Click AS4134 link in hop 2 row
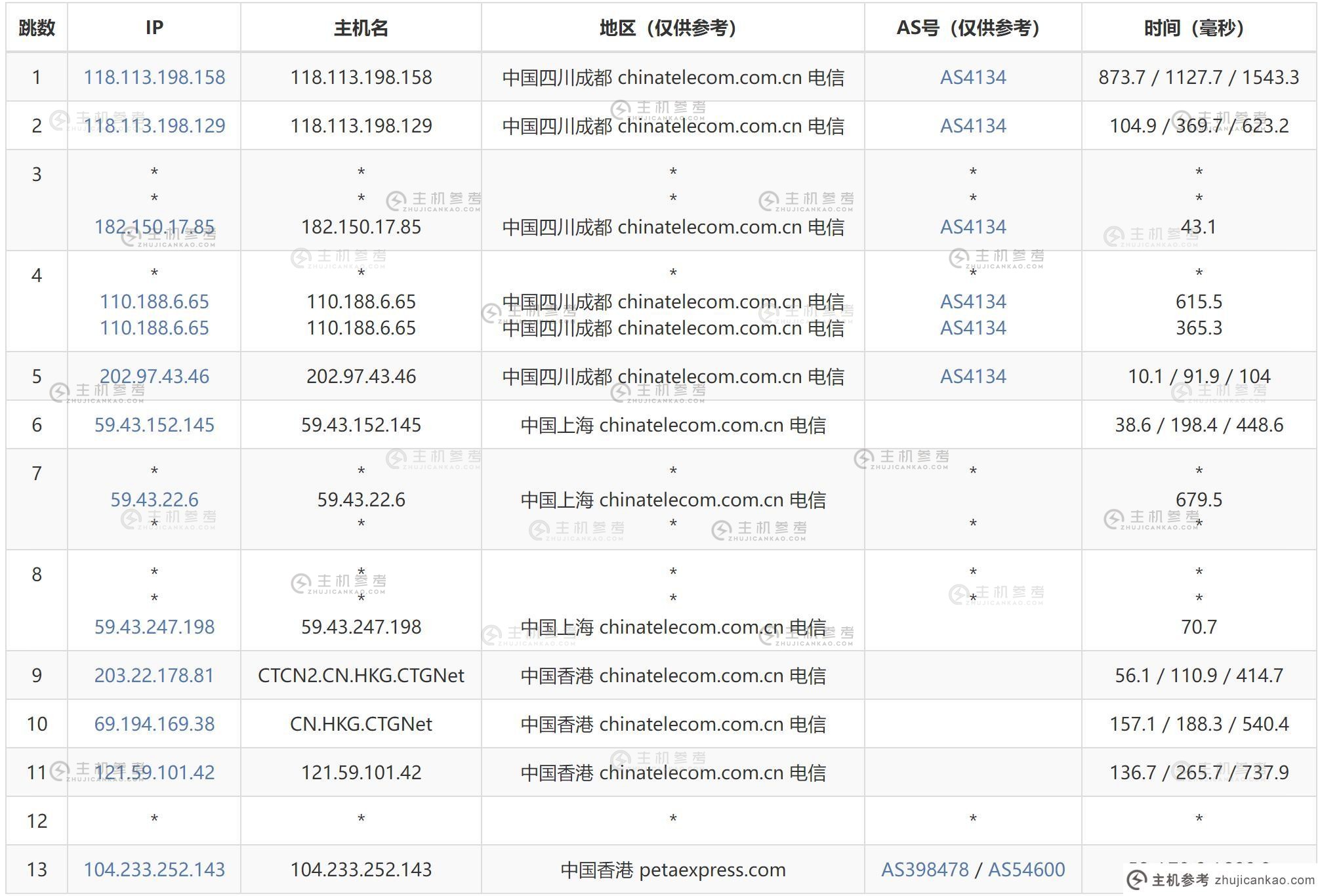Screen dimensions: 1320x896 pyautogui.click(x=973, y=126)
